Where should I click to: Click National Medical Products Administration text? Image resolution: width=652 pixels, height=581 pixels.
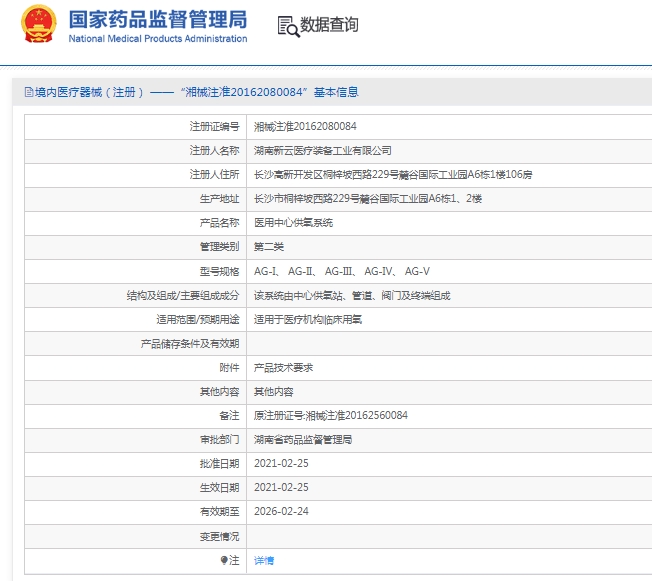[x=158, y=39]
